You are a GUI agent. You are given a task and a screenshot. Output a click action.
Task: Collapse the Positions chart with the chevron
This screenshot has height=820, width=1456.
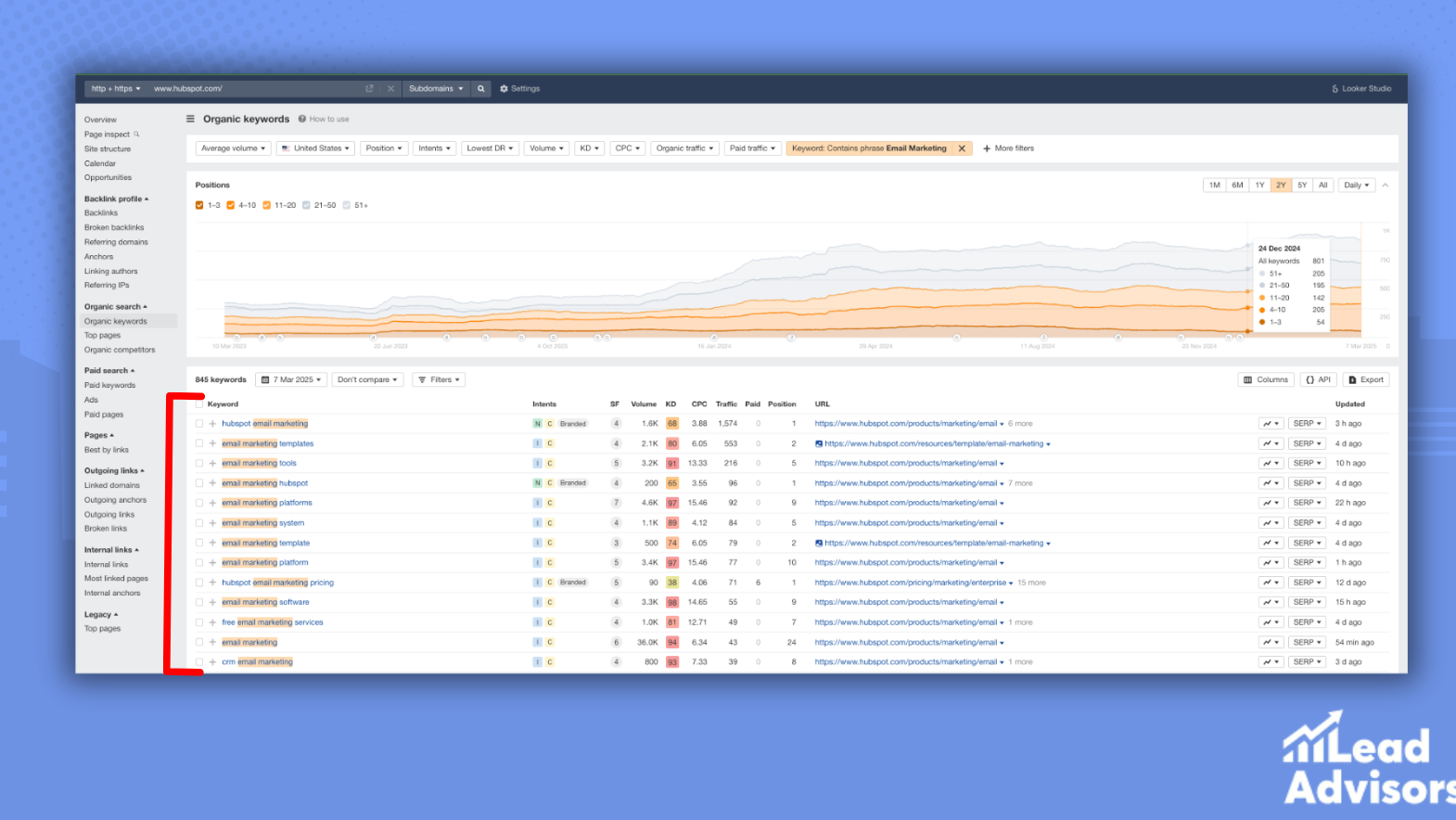click(1386, 186)
